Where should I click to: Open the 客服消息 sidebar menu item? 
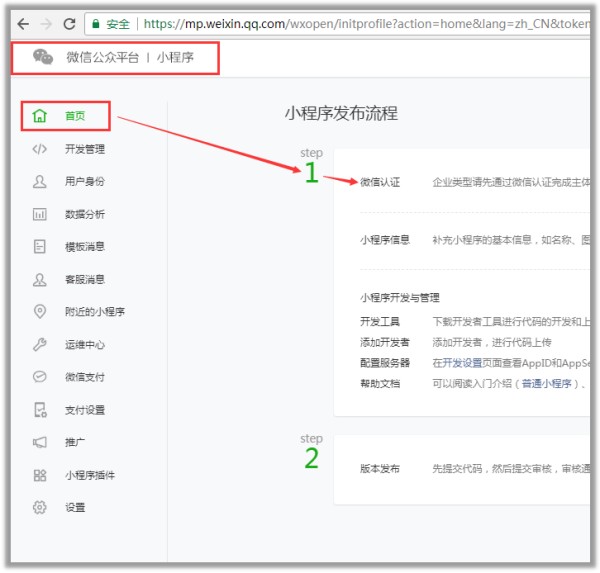tap(84, 280)
